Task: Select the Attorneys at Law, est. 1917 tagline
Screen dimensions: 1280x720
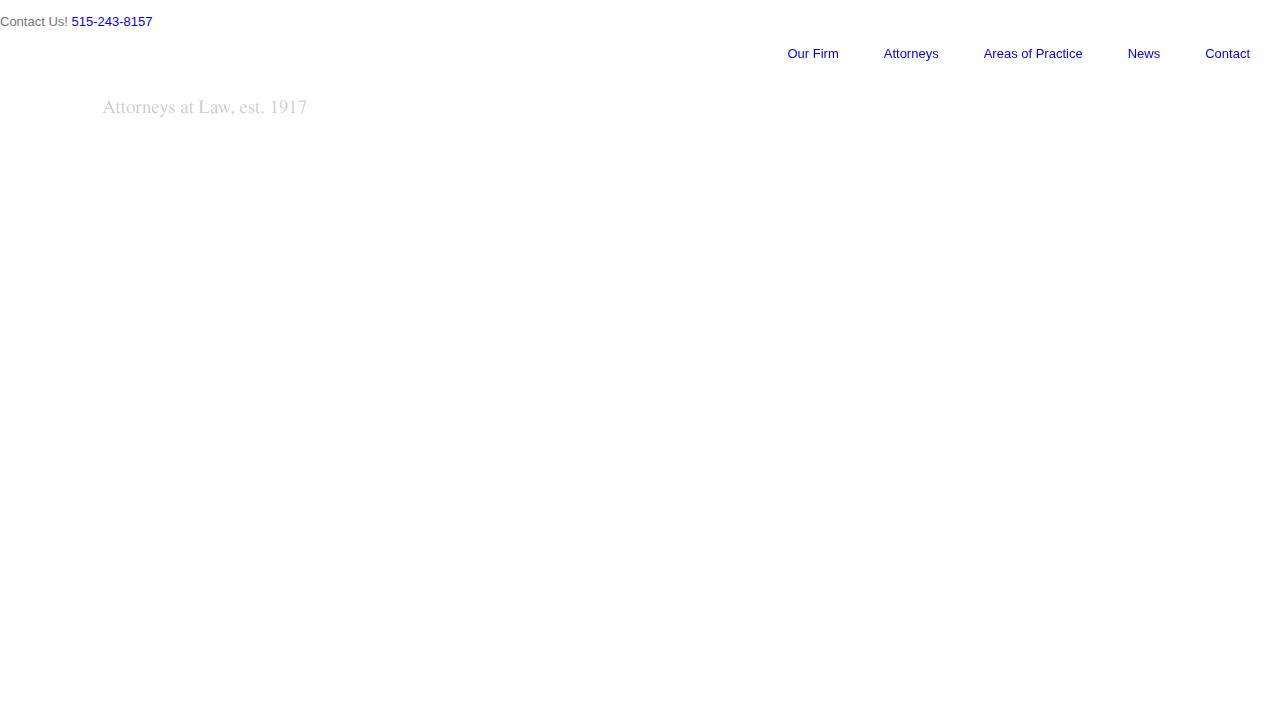Action: point(204,107)
